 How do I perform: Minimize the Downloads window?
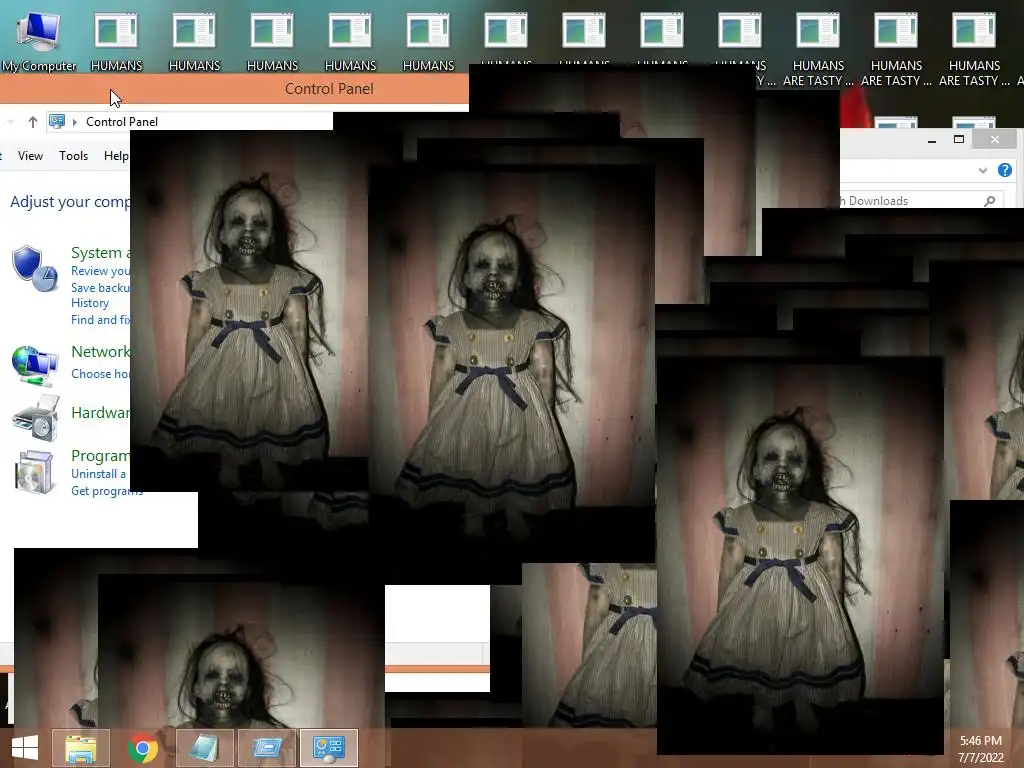point(932,139)
